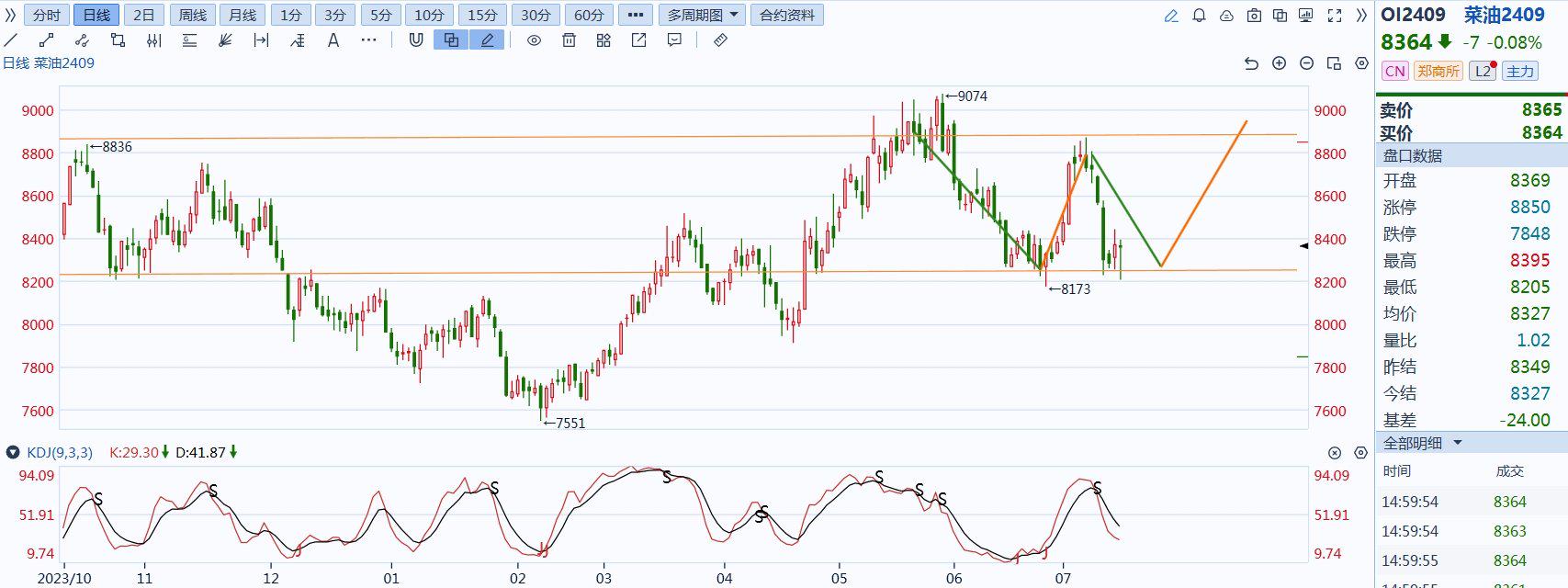Zoom in the chart with plus icon
1568x588 pixels.
1279,63
